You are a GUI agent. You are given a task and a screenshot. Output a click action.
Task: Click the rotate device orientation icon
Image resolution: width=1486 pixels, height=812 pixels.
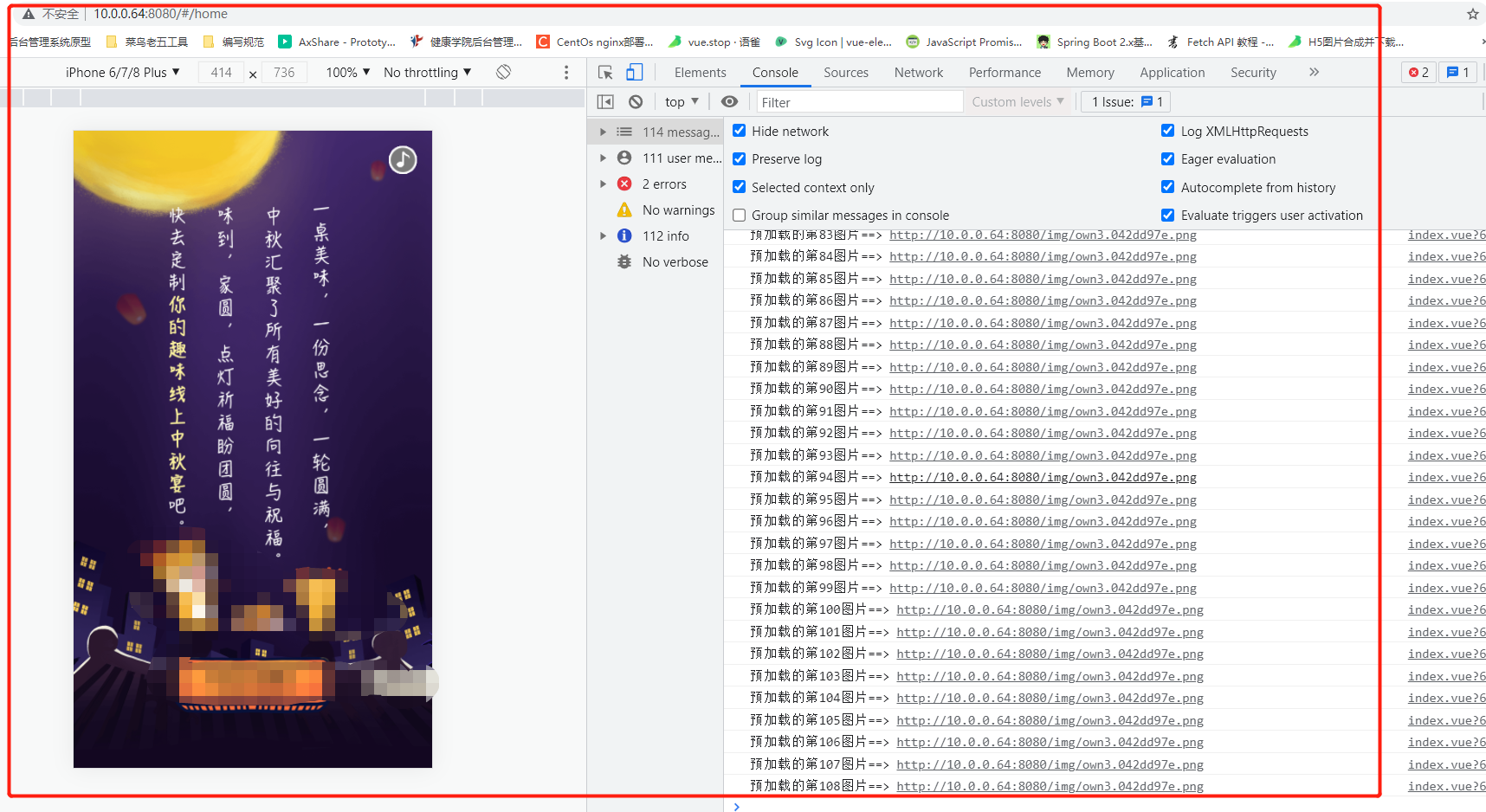503,72
